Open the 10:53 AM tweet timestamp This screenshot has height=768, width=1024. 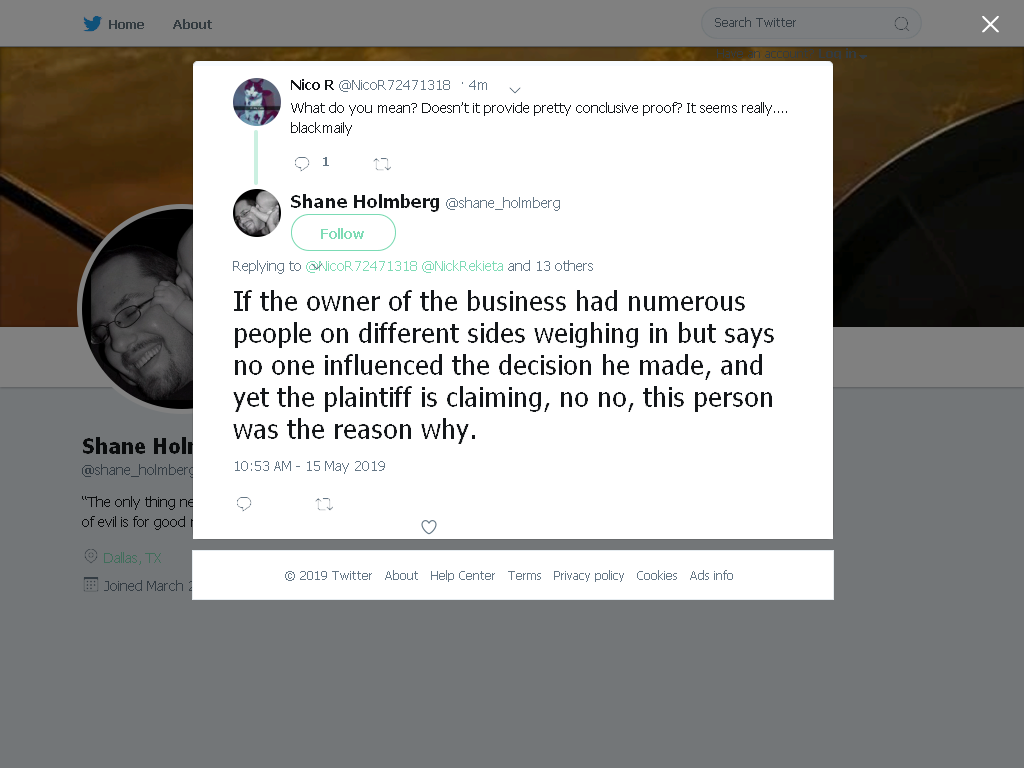[x=310, y=466]
